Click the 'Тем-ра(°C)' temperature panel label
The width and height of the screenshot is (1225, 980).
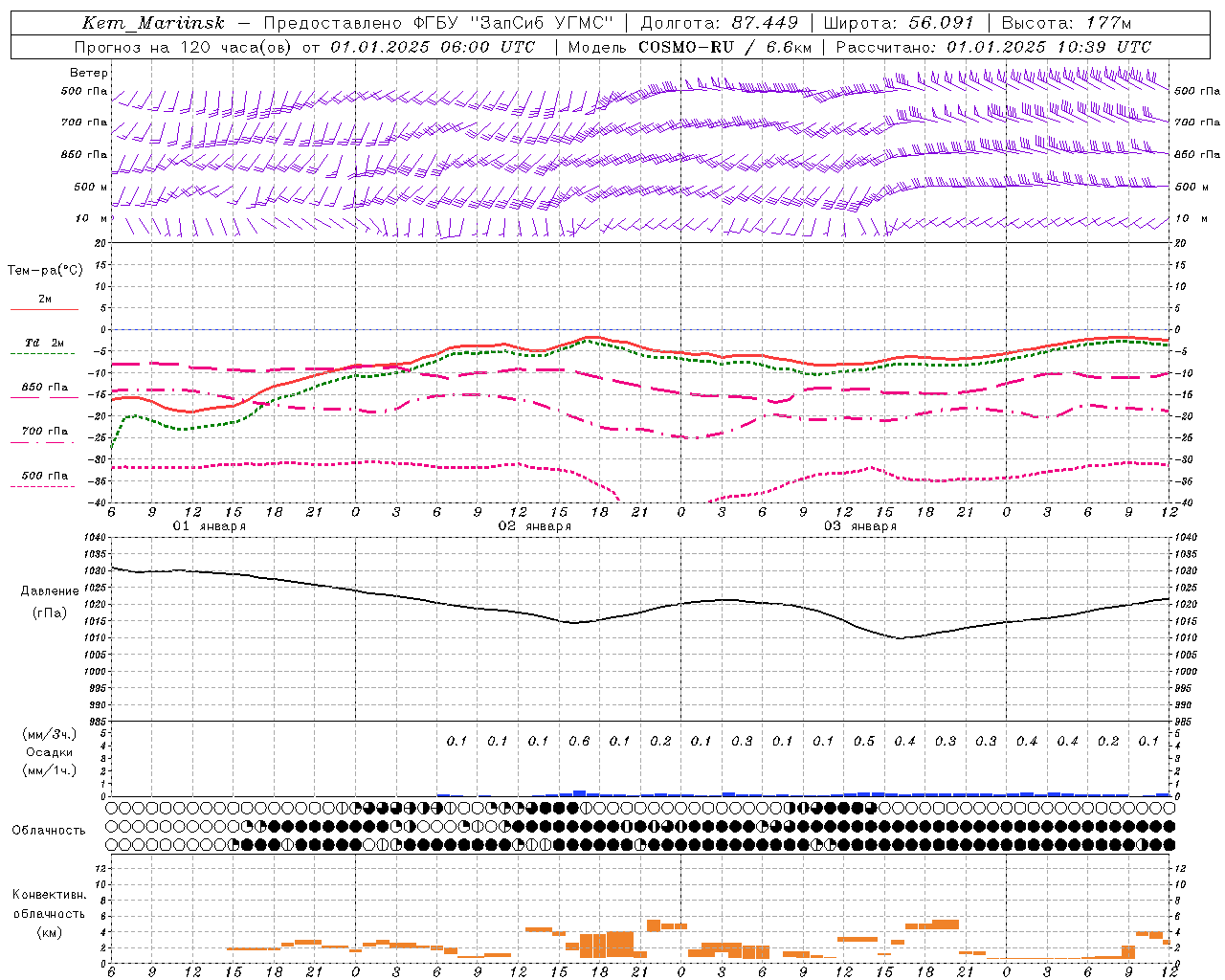(45, 271)
